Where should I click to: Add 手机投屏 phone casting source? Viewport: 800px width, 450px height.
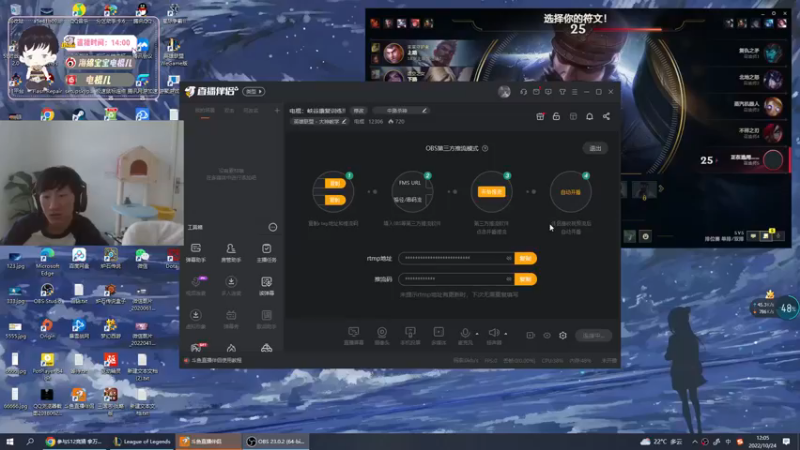(410, 335)
